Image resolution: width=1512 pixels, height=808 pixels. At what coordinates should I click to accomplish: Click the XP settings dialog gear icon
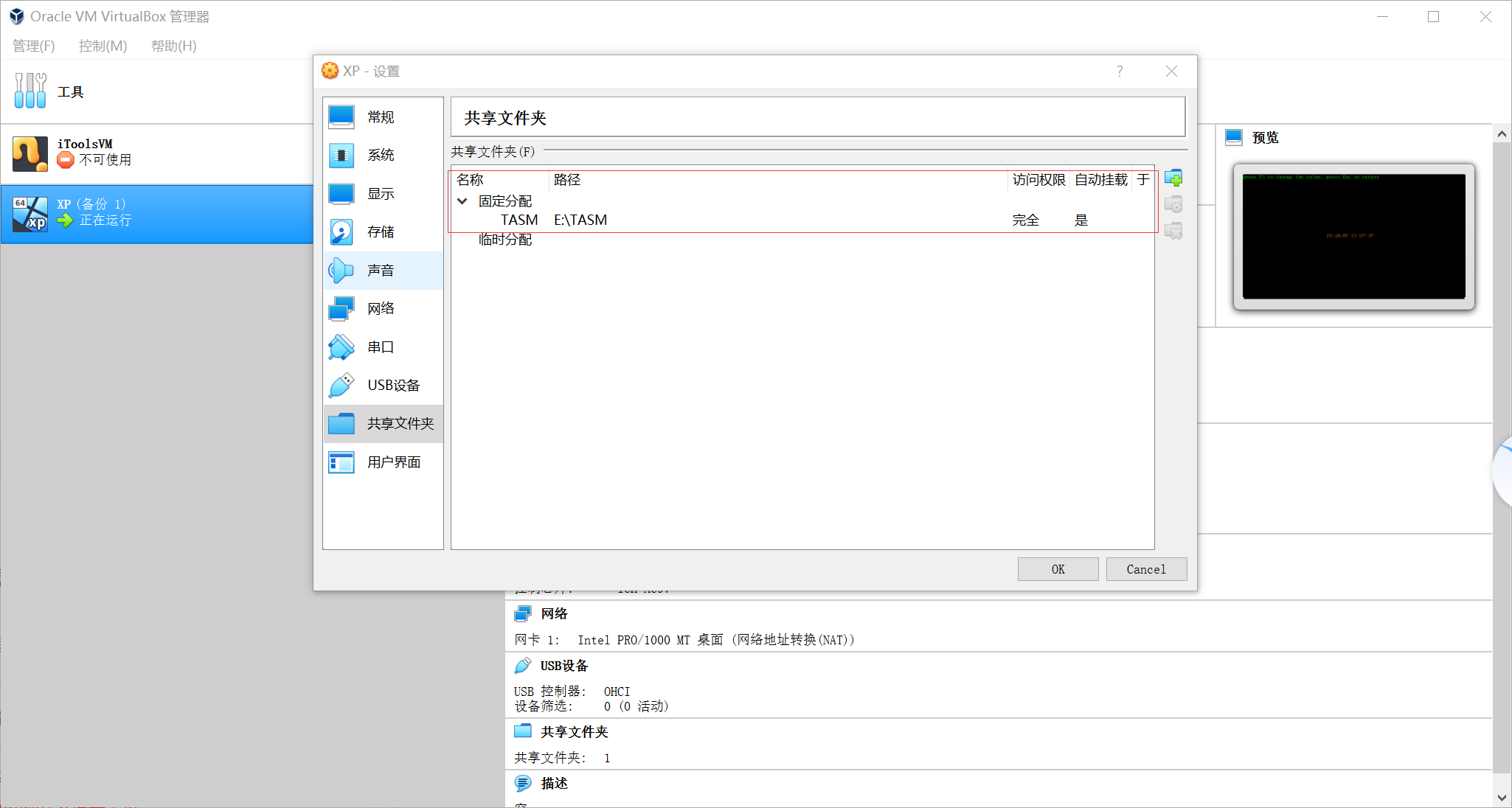coord(330,71)
